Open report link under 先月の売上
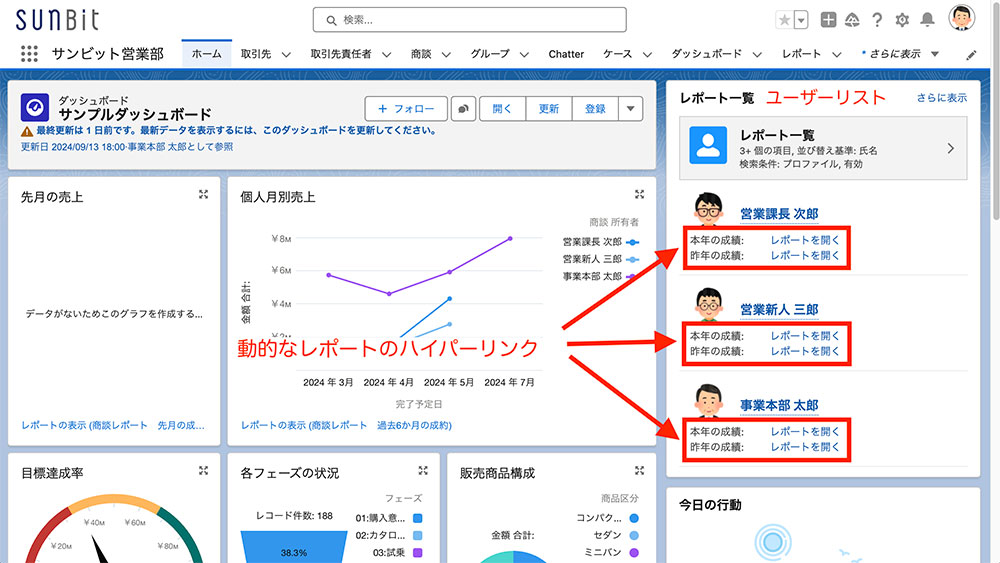The width and height of the screenshot is (1000, 563). point(113,425)
